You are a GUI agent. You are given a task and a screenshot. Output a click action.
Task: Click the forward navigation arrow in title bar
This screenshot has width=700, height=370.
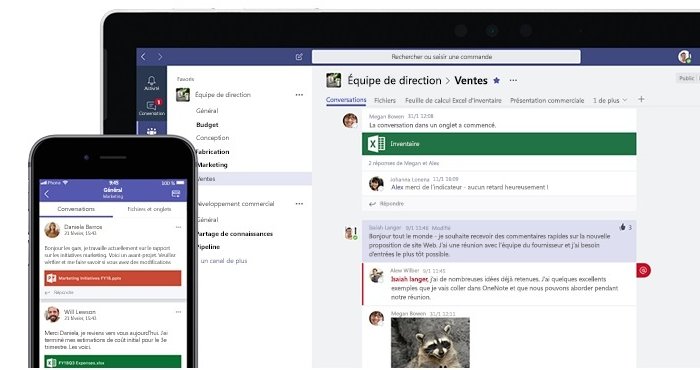pos(160,57)
